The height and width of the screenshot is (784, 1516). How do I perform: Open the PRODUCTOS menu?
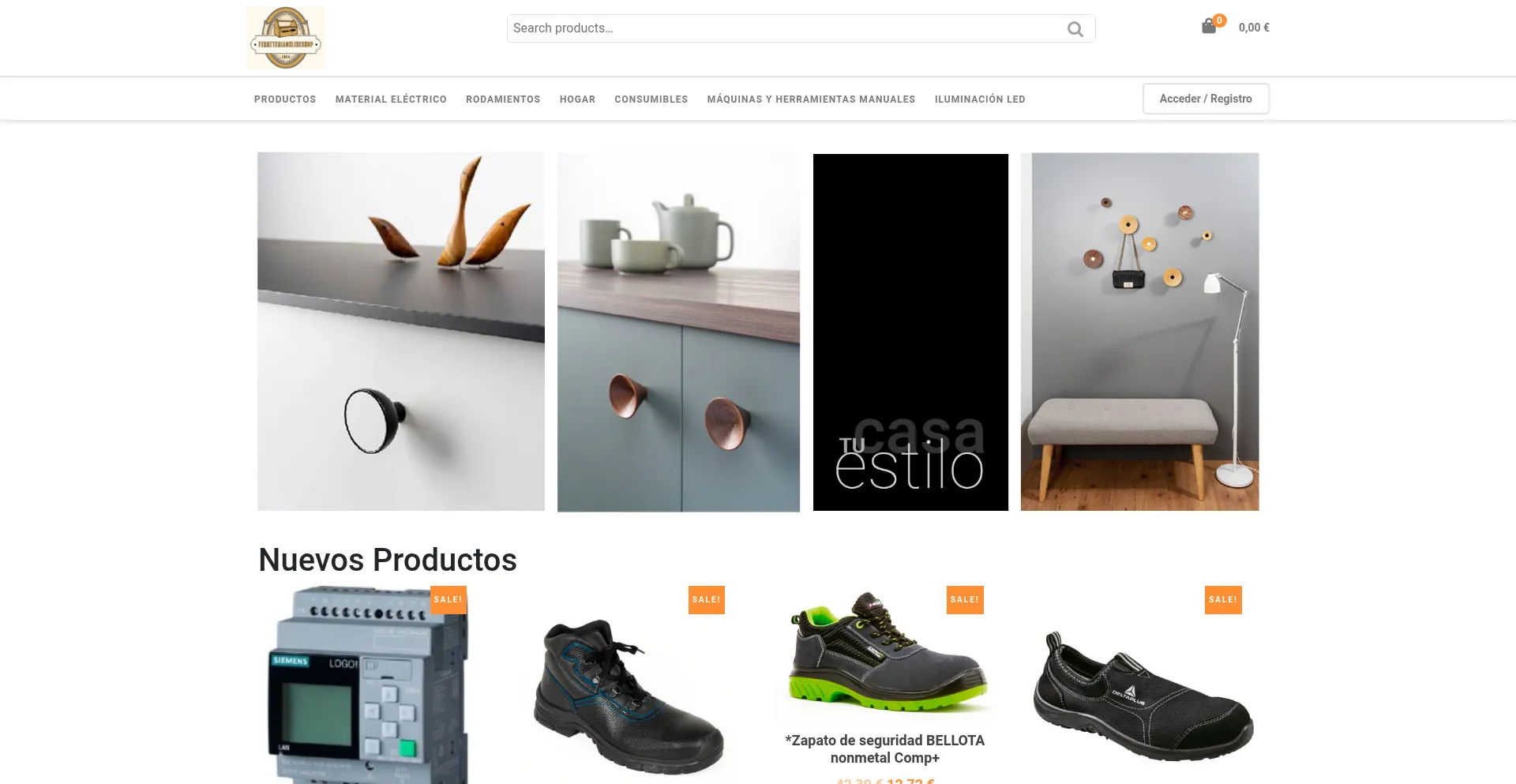285,99
